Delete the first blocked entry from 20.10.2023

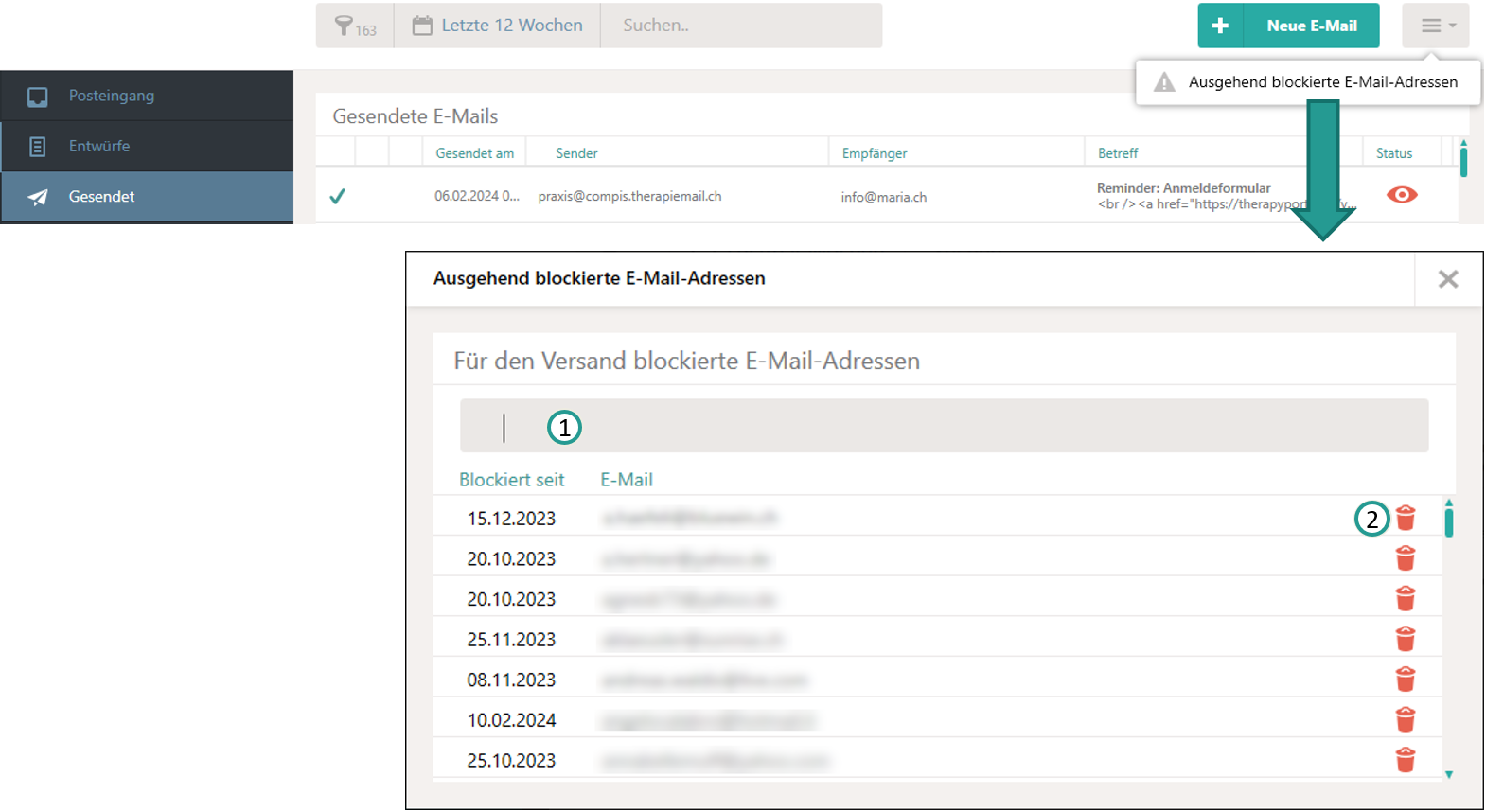1406,558
